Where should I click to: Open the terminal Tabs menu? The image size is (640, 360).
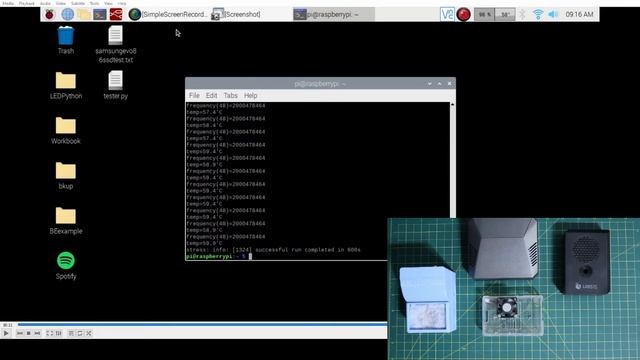tap(230, 96)
